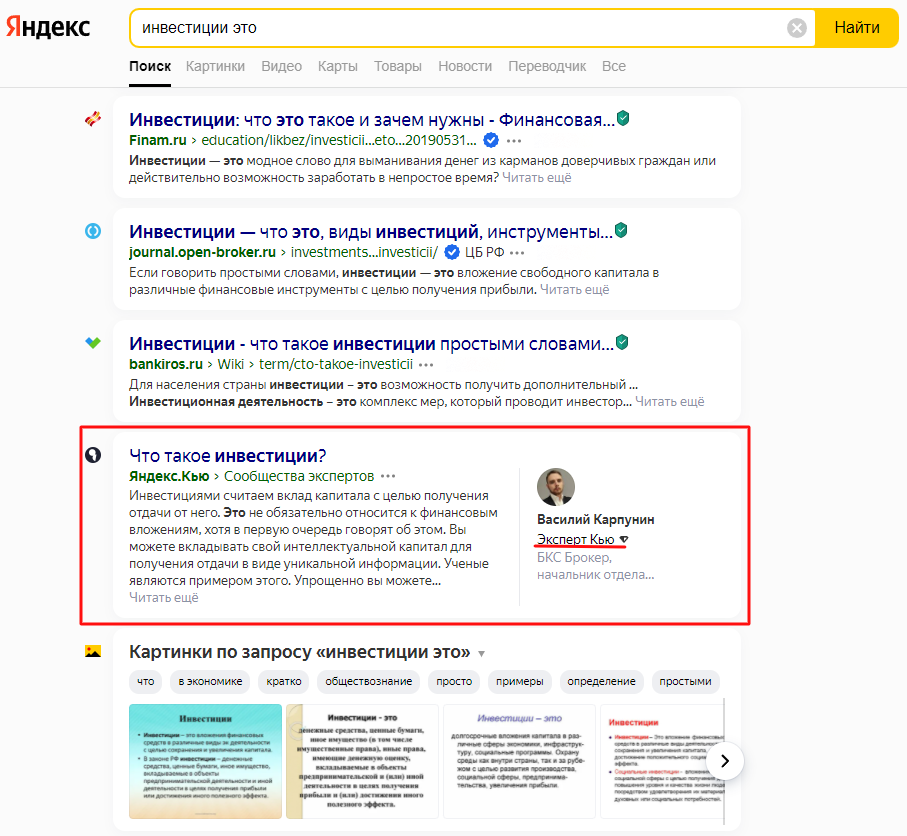Open the Товары tab
The image size is (907, 836).
(x=397, y=67)
